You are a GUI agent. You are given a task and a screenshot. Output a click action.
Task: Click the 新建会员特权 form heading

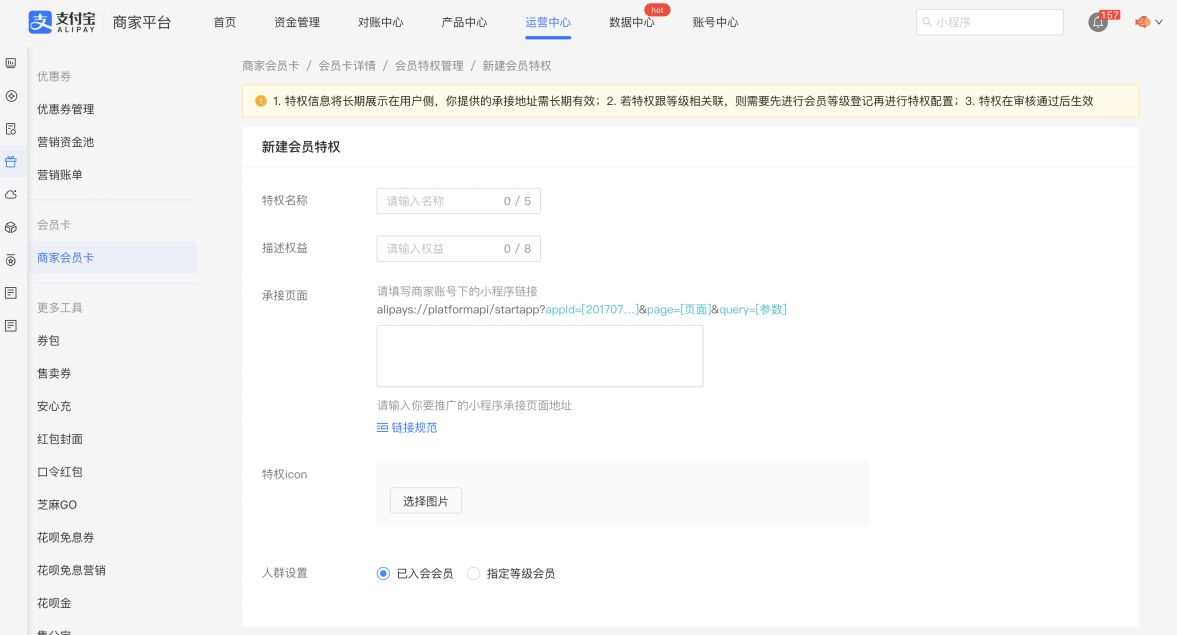click(301, 147)
